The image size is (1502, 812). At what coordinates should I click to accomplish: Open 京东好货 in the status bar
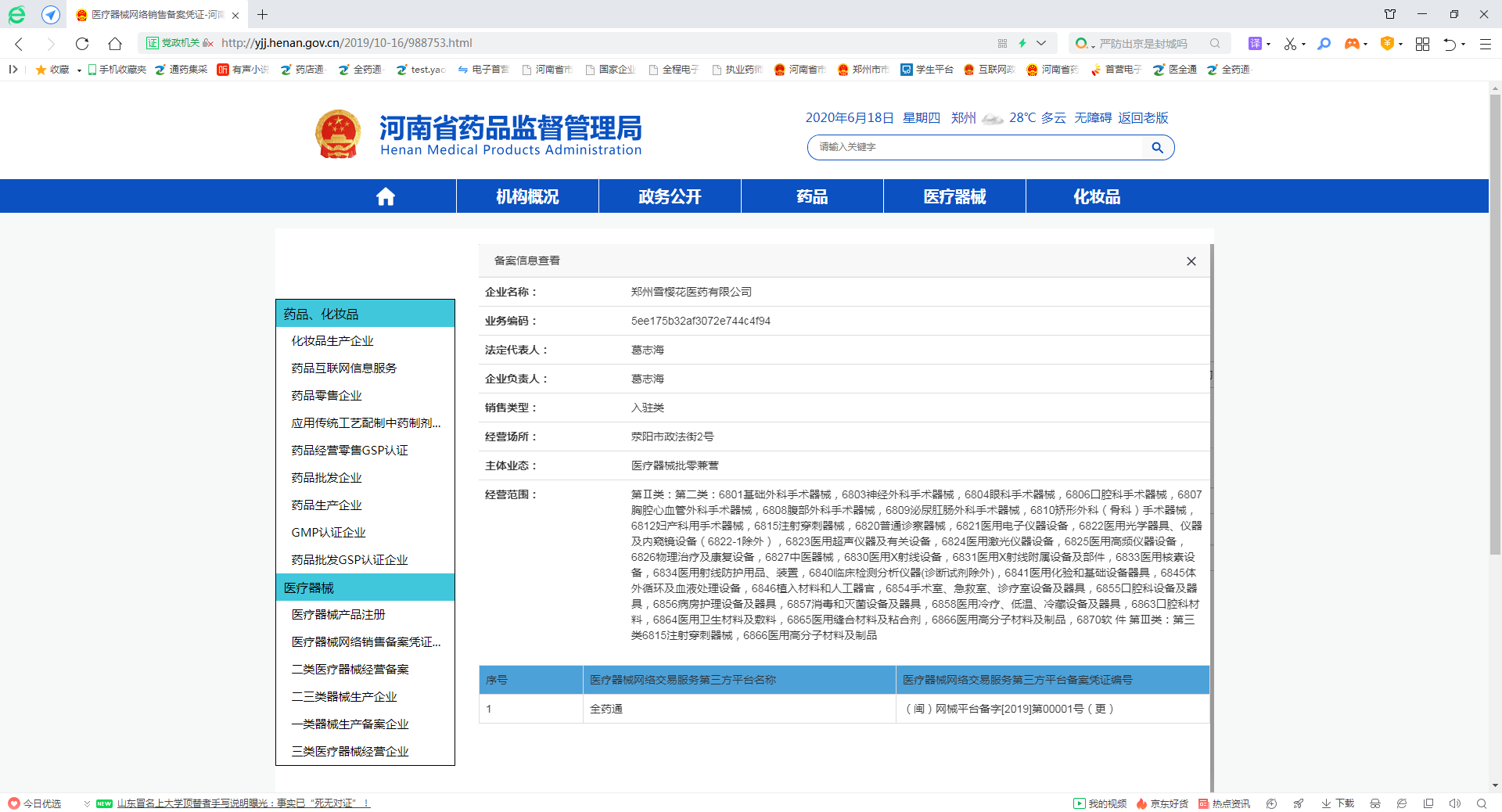click(x=1162, y=803)
